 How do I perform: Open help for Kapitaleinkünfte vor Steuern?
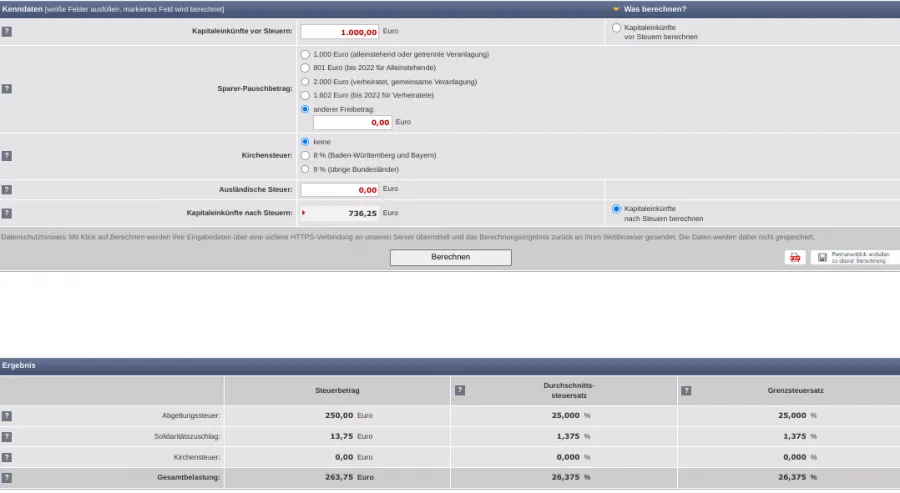coord(7,31)
